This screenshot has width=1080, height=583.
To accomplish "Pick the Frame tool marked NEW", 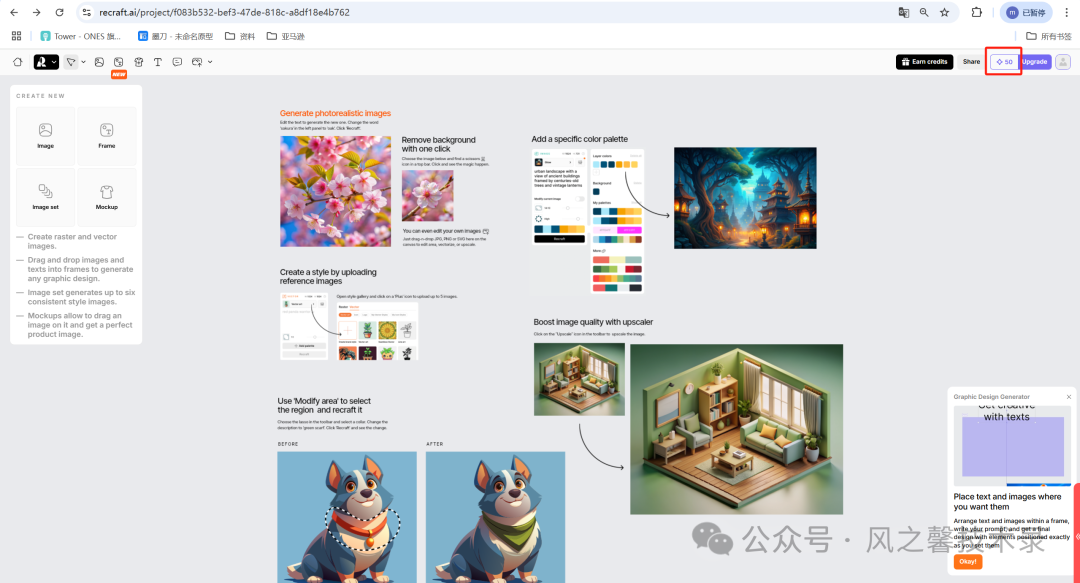I will (x=118, y=62).
